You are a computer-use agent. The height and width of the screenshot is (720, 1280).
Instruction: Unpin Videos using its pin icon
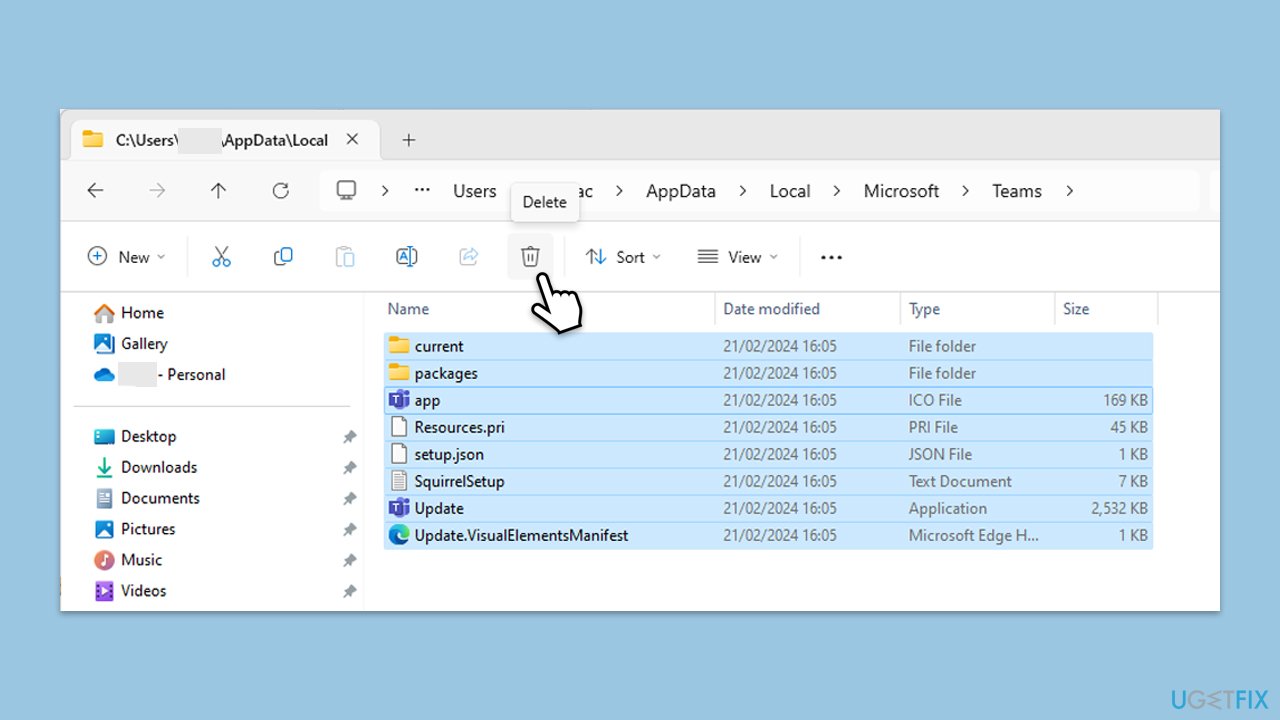(349, 592)
